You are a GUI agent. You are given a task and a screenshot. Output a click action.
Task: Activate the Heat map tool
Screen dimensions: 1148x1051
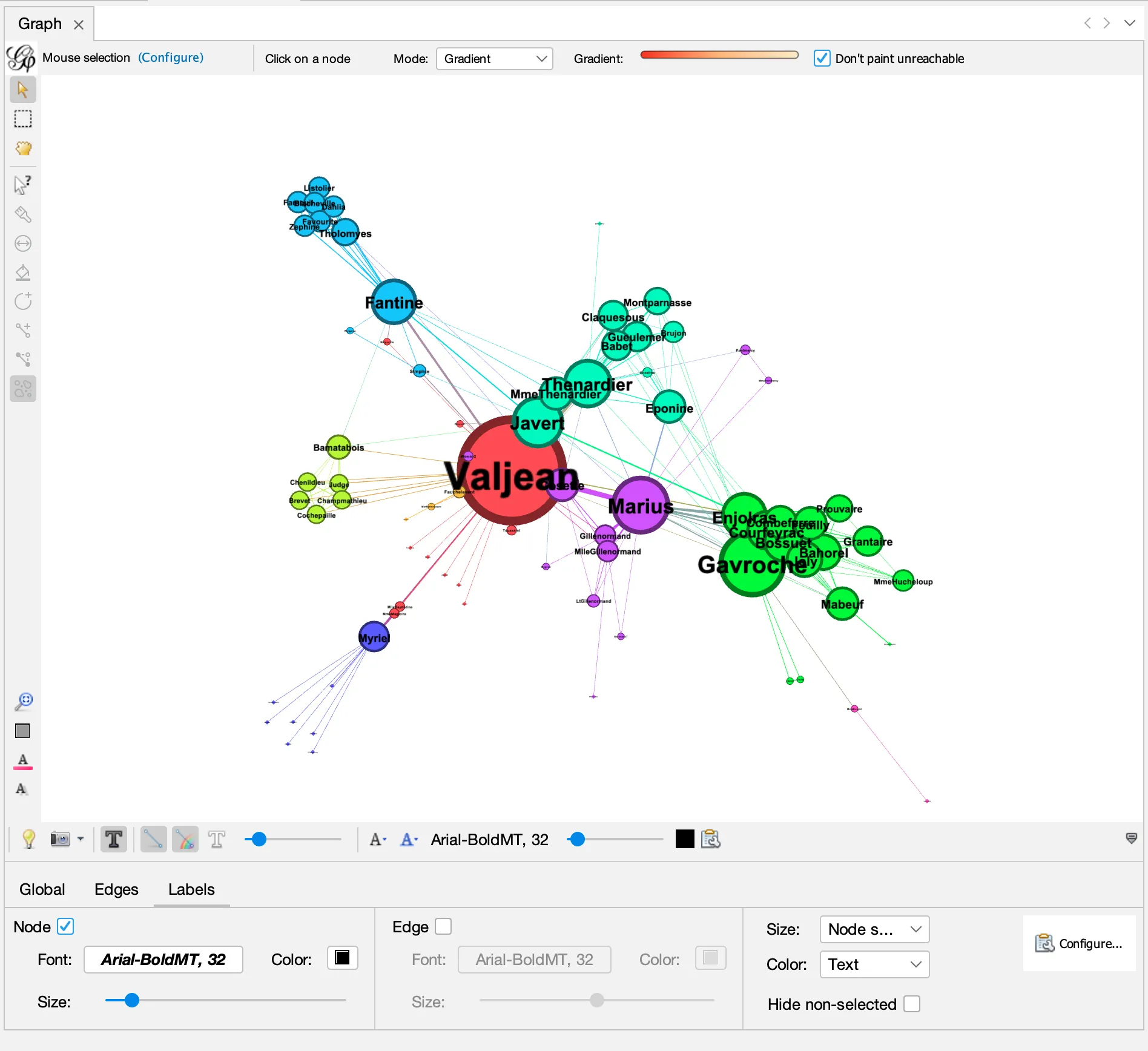tap(23, 389)
